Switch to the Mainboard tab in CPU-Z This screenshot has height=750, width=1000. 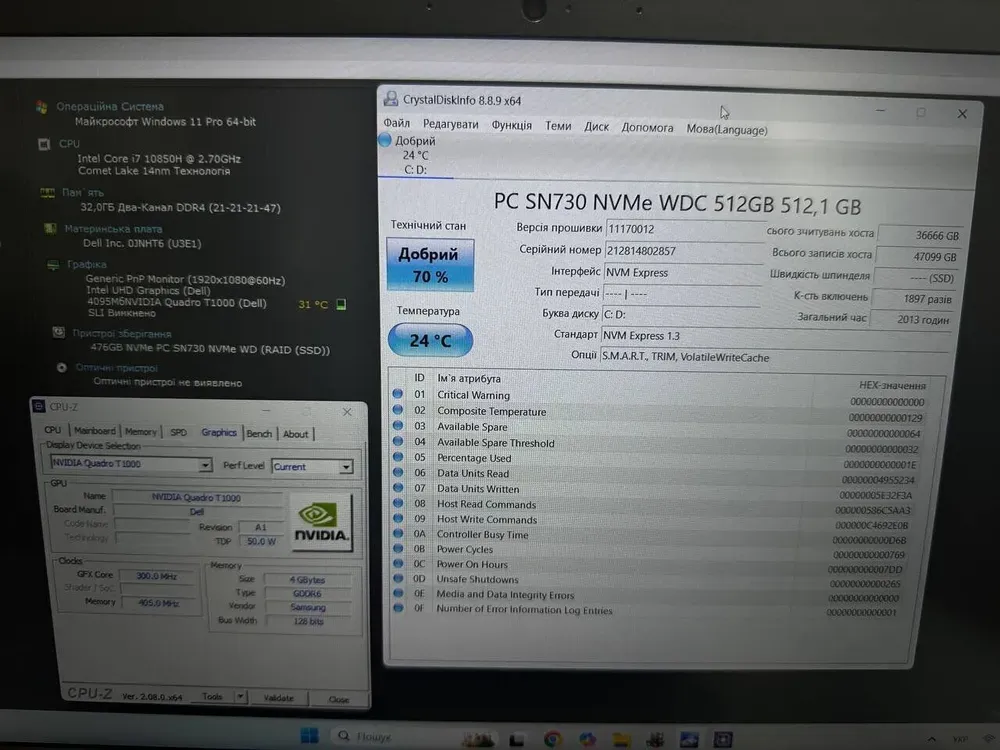coord(95,432)
